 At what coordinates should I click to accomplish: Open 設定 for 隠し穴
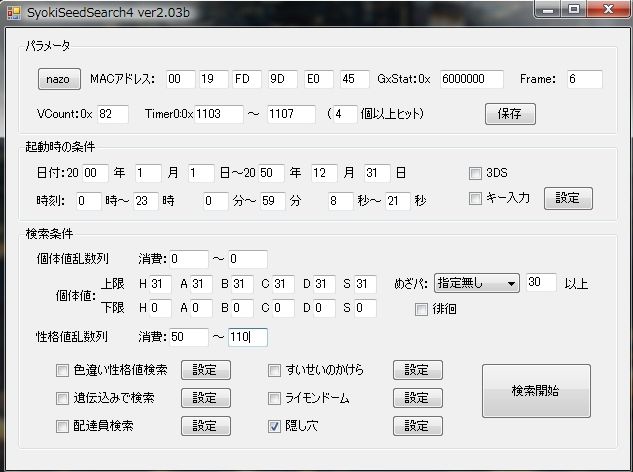click(x=418, y=426)
